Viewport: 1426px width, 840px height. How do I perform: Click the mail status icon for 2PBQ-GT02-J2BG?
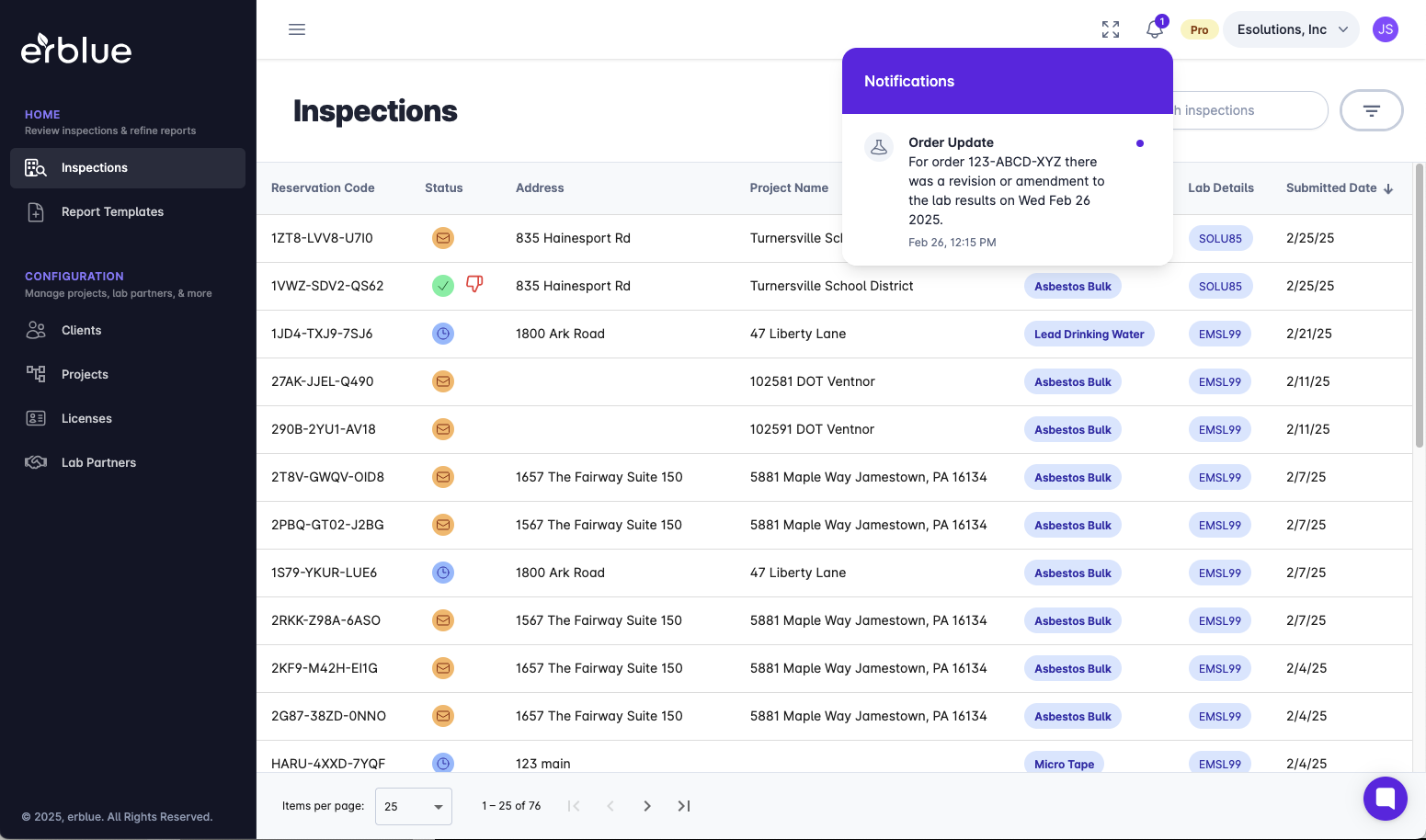coord(443,525)
